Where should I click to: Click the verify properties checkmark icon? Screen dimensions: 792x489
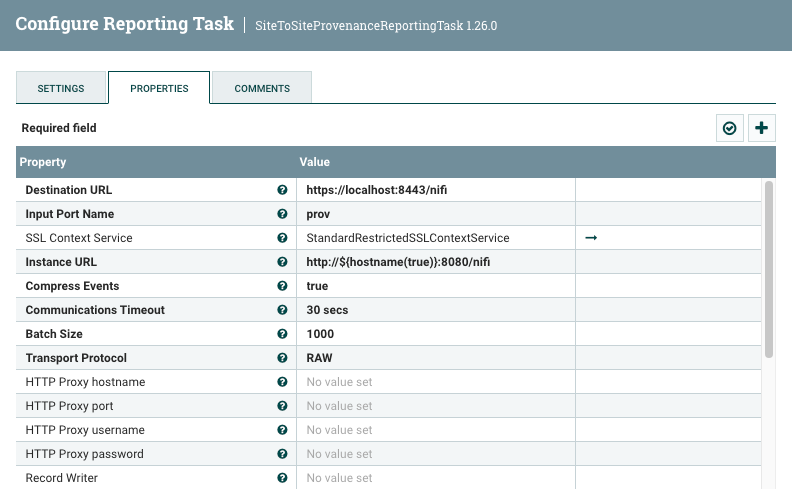[x=730, y=128]
